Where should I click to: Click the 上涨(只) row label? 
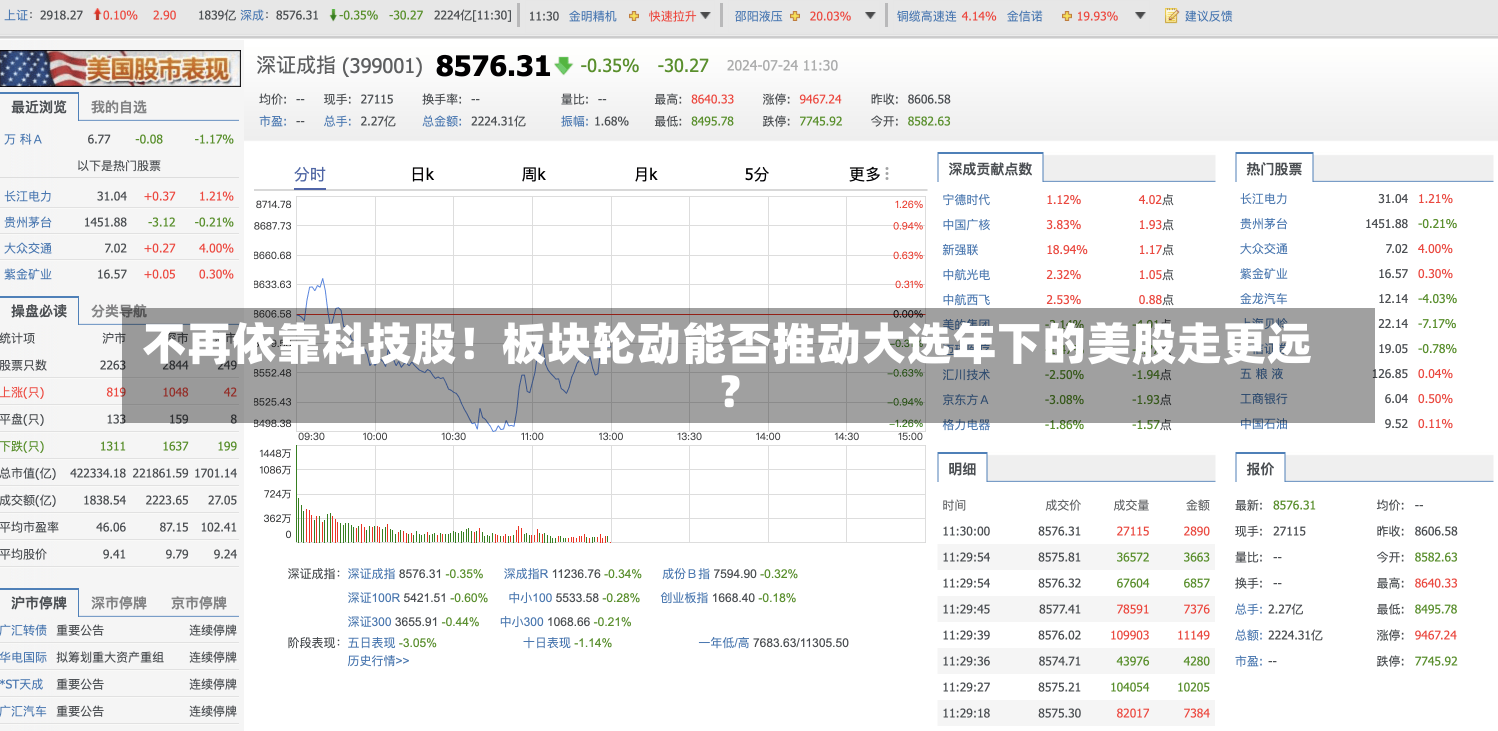coord(22,392)
